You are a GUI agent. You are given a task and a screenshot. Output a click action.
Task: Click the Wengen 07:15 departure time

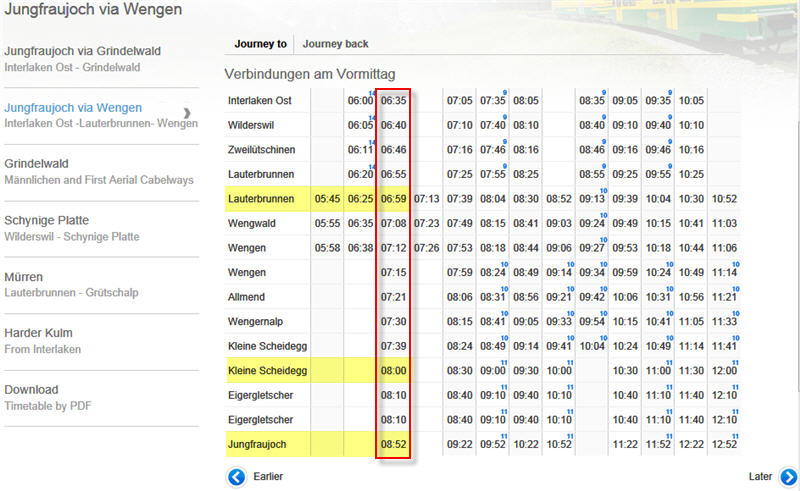pos(393,272)
